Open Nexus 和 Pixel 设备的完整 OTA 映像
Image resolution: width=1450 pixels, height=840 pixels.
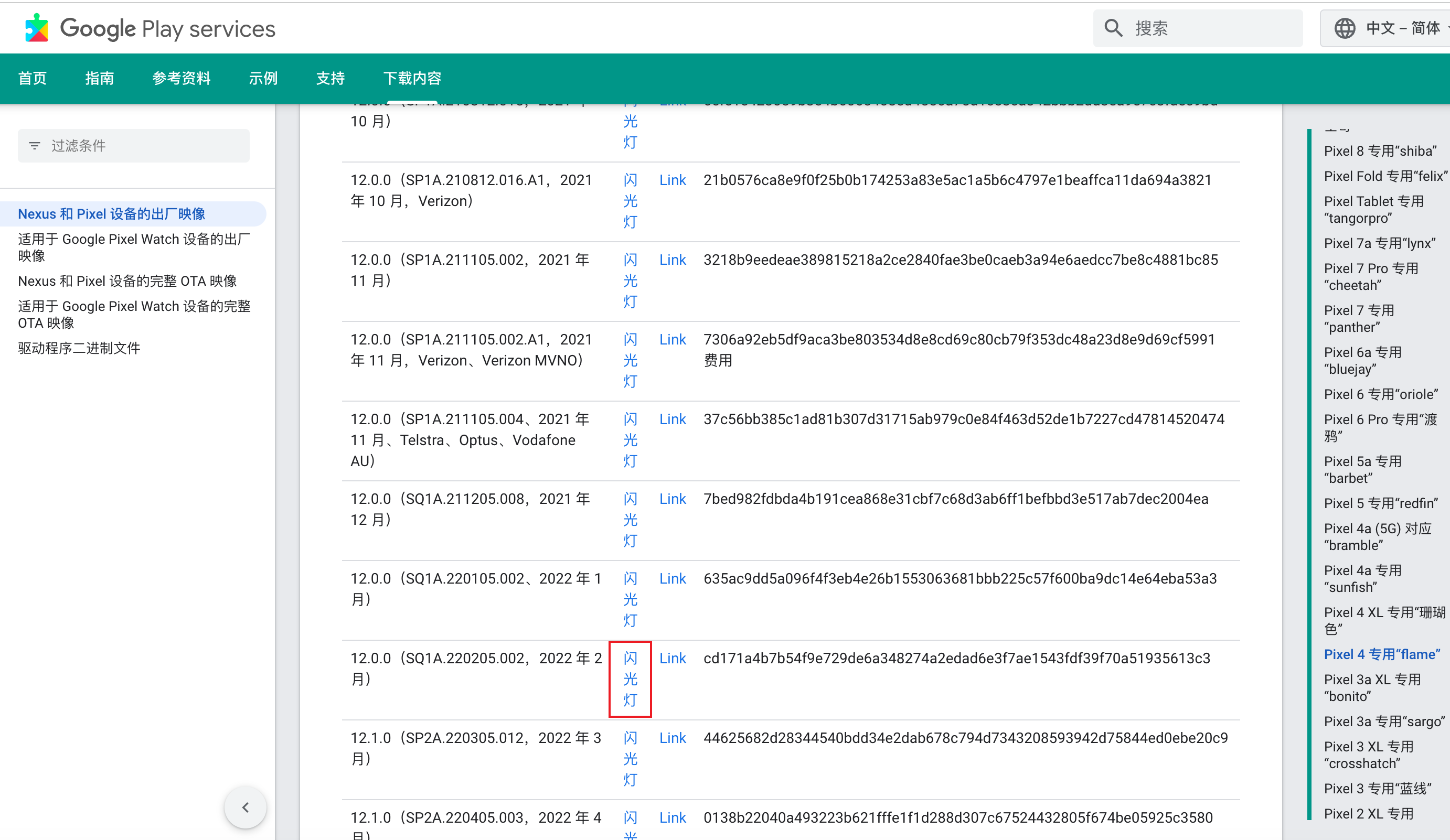(x=127, y=281)
